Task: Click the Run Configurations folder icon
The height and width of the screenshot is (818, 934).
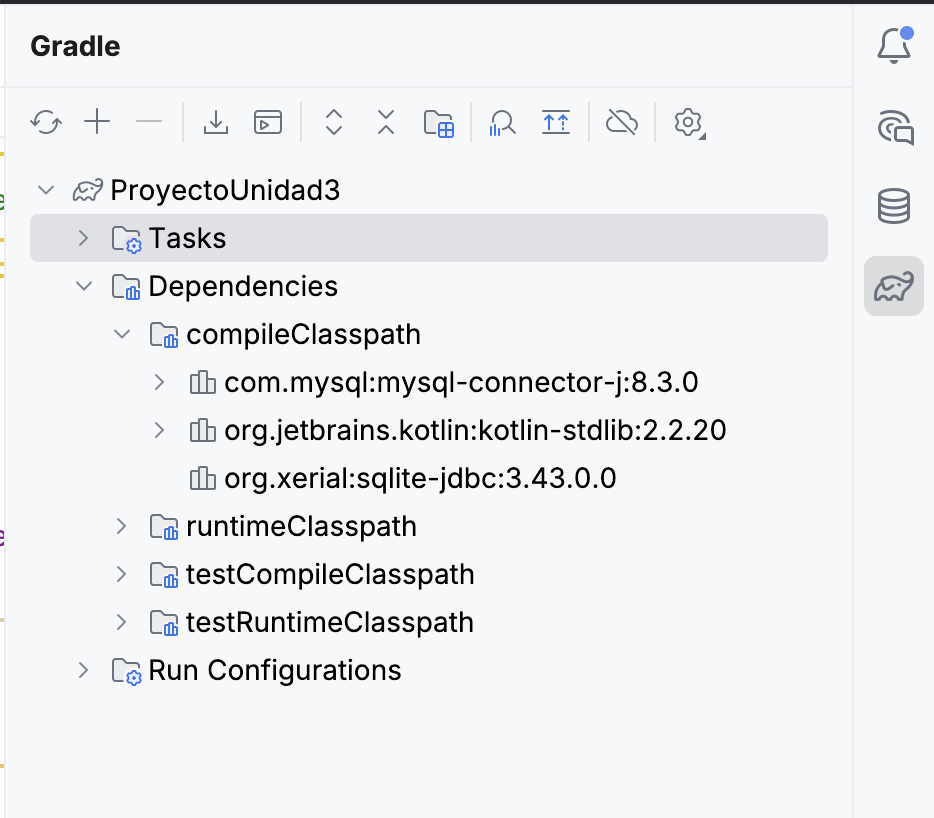Action: pos(126,671)
